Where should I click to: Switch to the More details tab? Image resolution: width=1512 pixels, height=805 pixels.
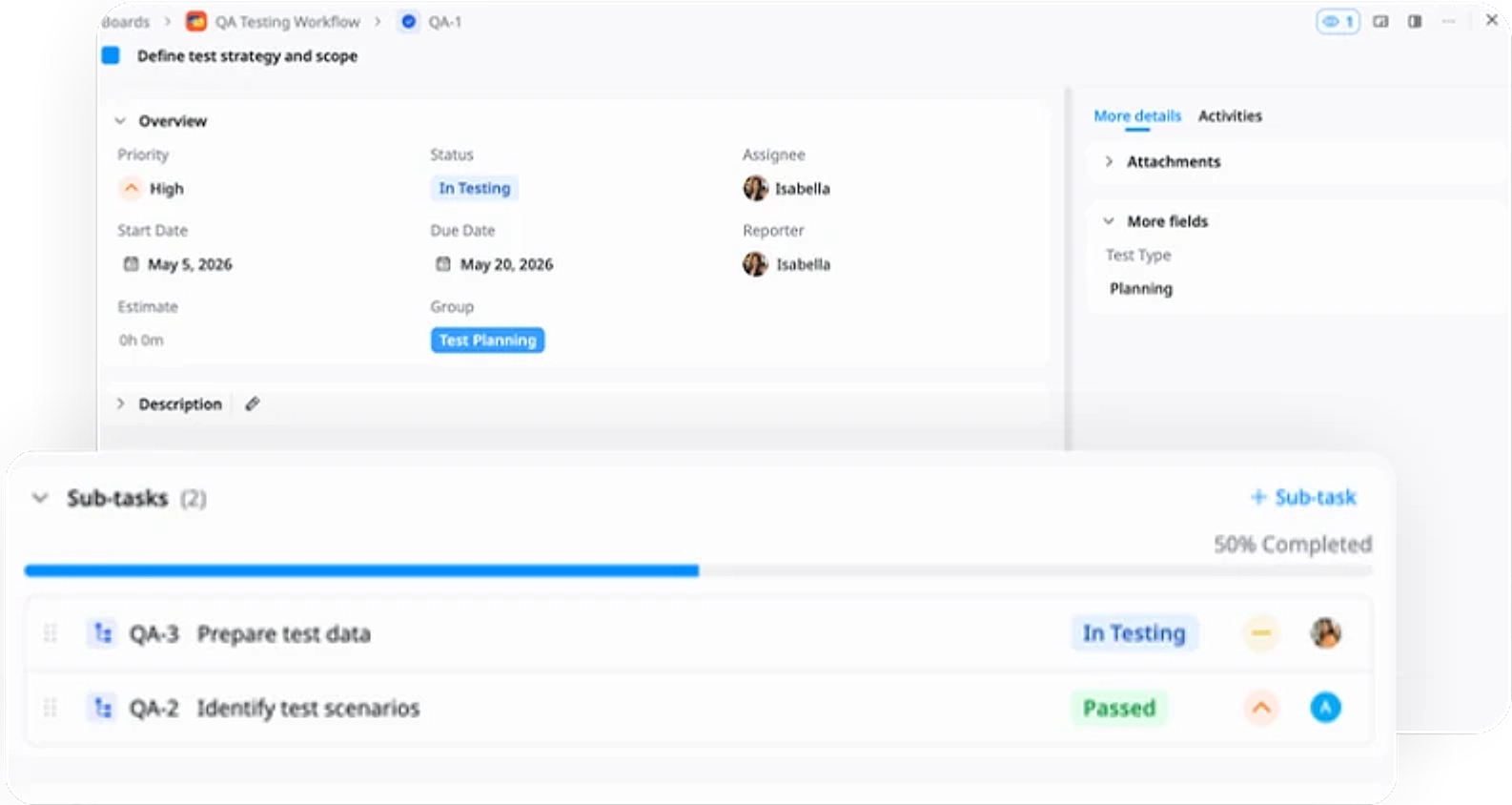(x=1137, y=115)
